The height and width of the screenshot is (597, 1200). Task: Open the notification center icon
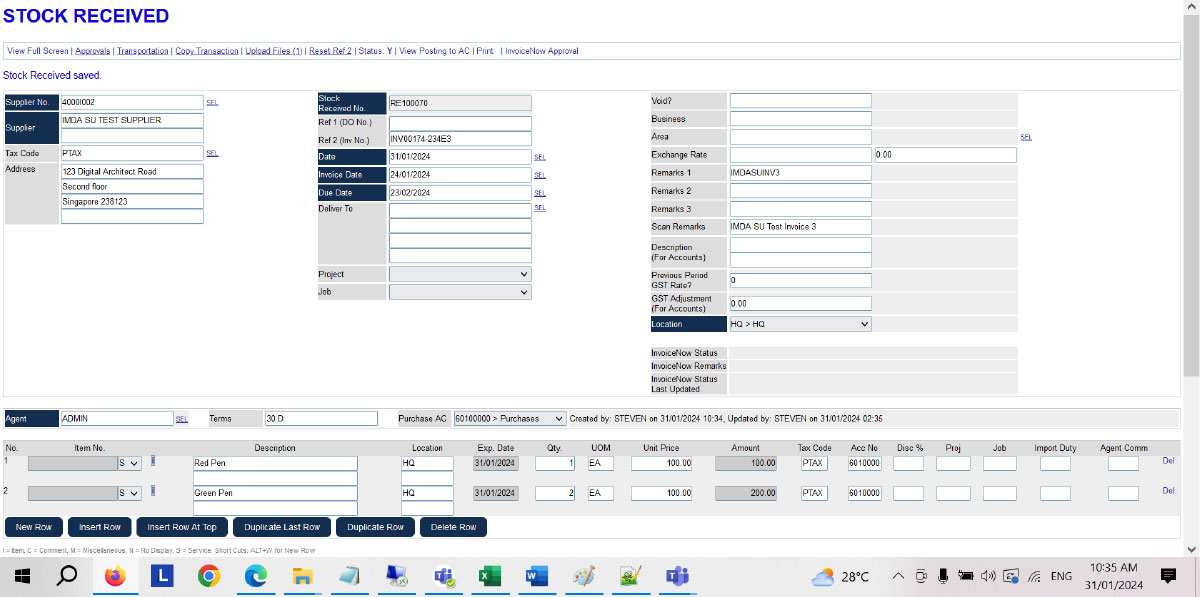[x=1168, y=576]
